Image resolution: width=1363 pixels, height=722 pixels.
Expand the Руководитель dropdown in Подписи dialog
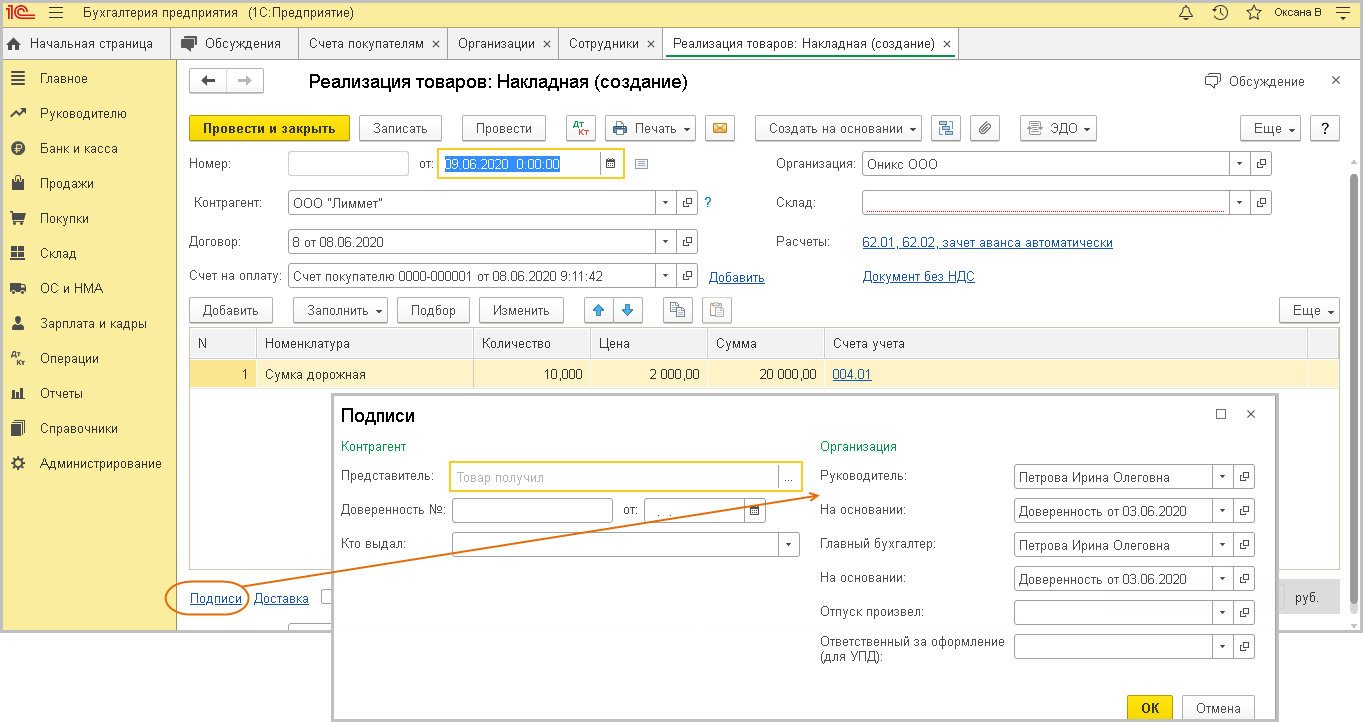coord(1223,477)
